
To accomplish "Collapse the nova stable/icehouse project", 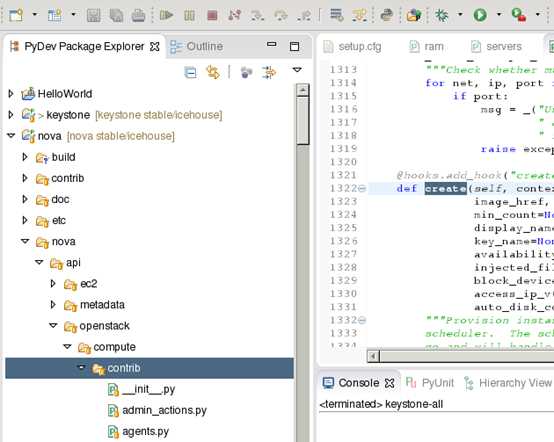I will [11, 136].
